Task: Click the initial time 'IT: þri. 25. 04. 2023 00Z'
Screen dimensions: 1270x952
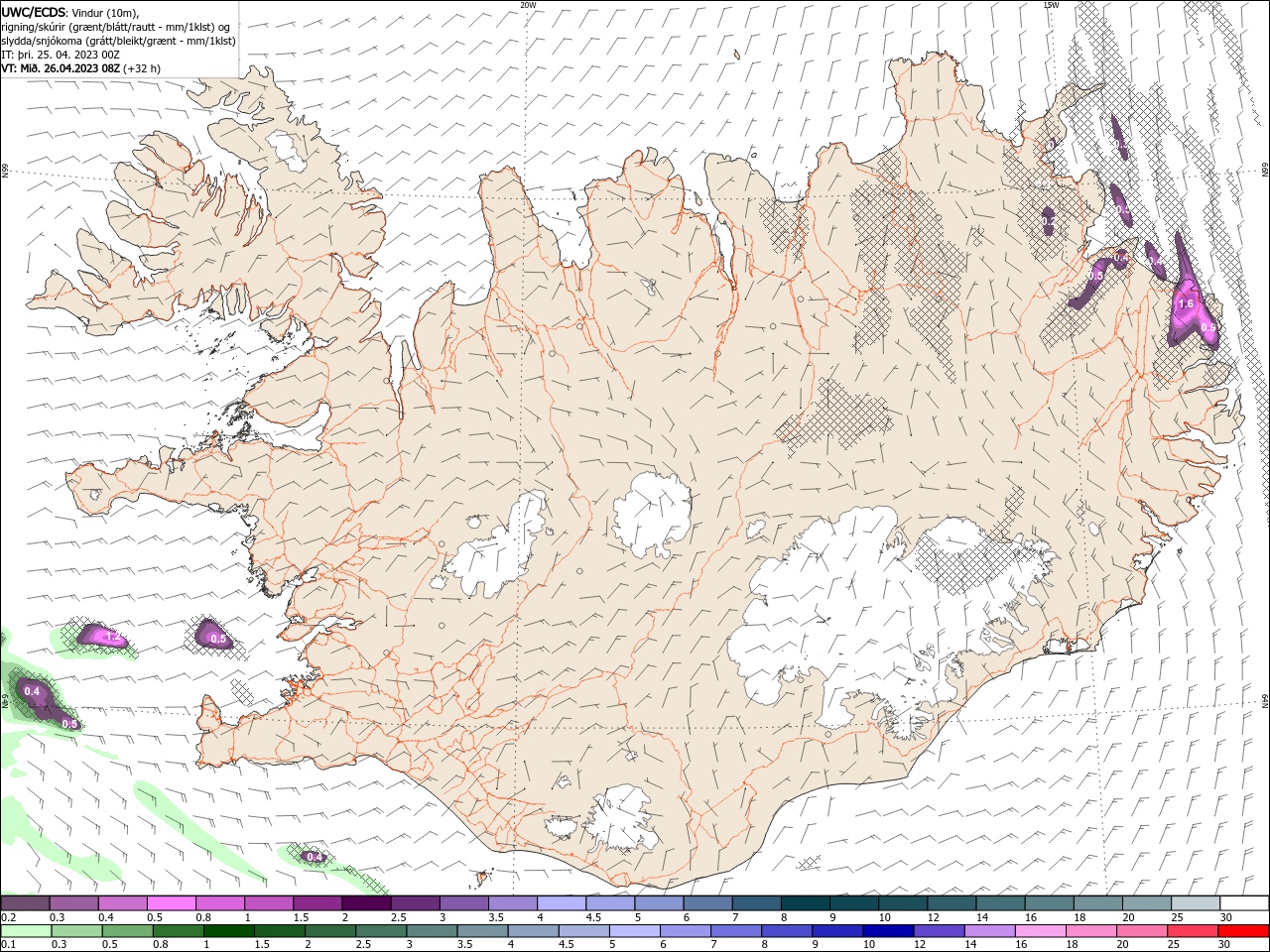Action: (61, 55)
